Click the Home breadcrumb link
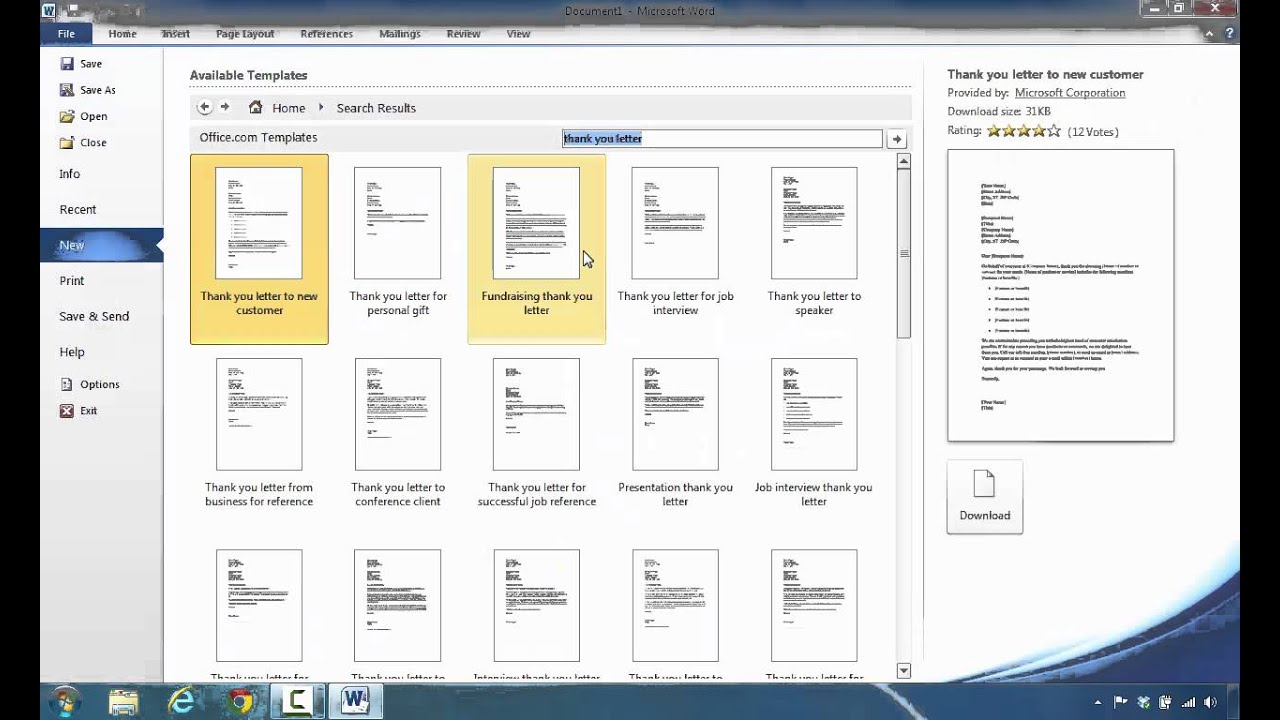Screen dimensions: 1280x720 (x=289, y=108)
